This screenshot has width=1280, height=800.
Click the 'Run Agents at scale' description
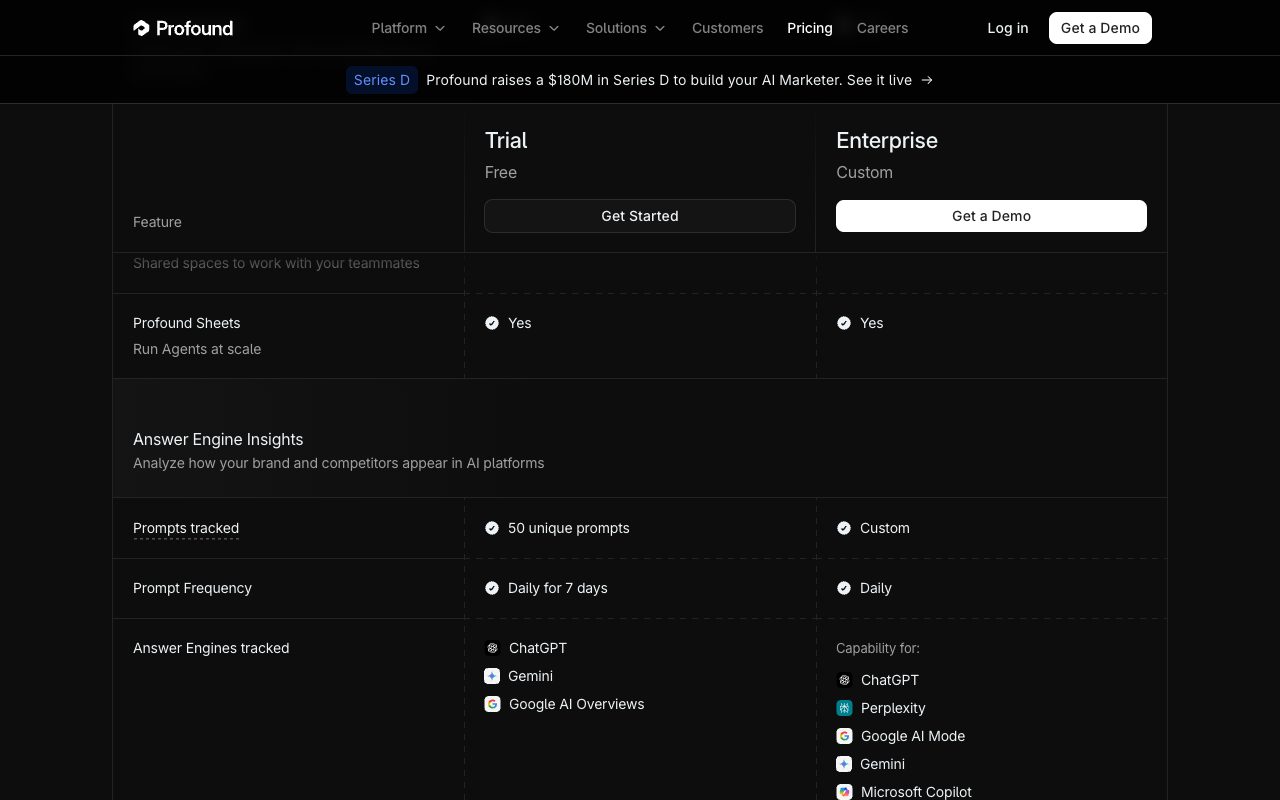tap(197, 349)
